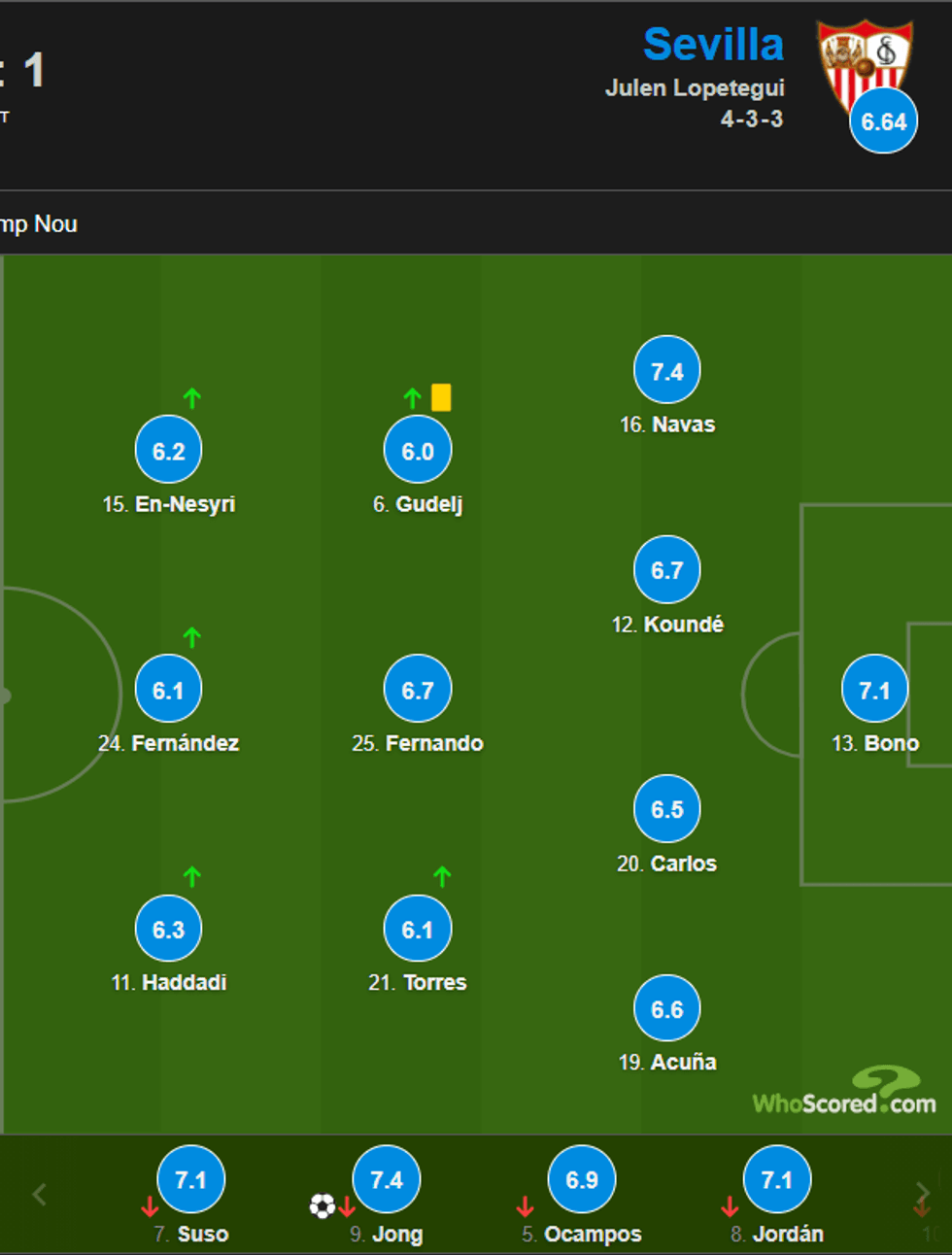The width and height of the screenshot is (952, 1255).
Task: Click Suso's red substituted-off arrow
Action: (150, 1206)
